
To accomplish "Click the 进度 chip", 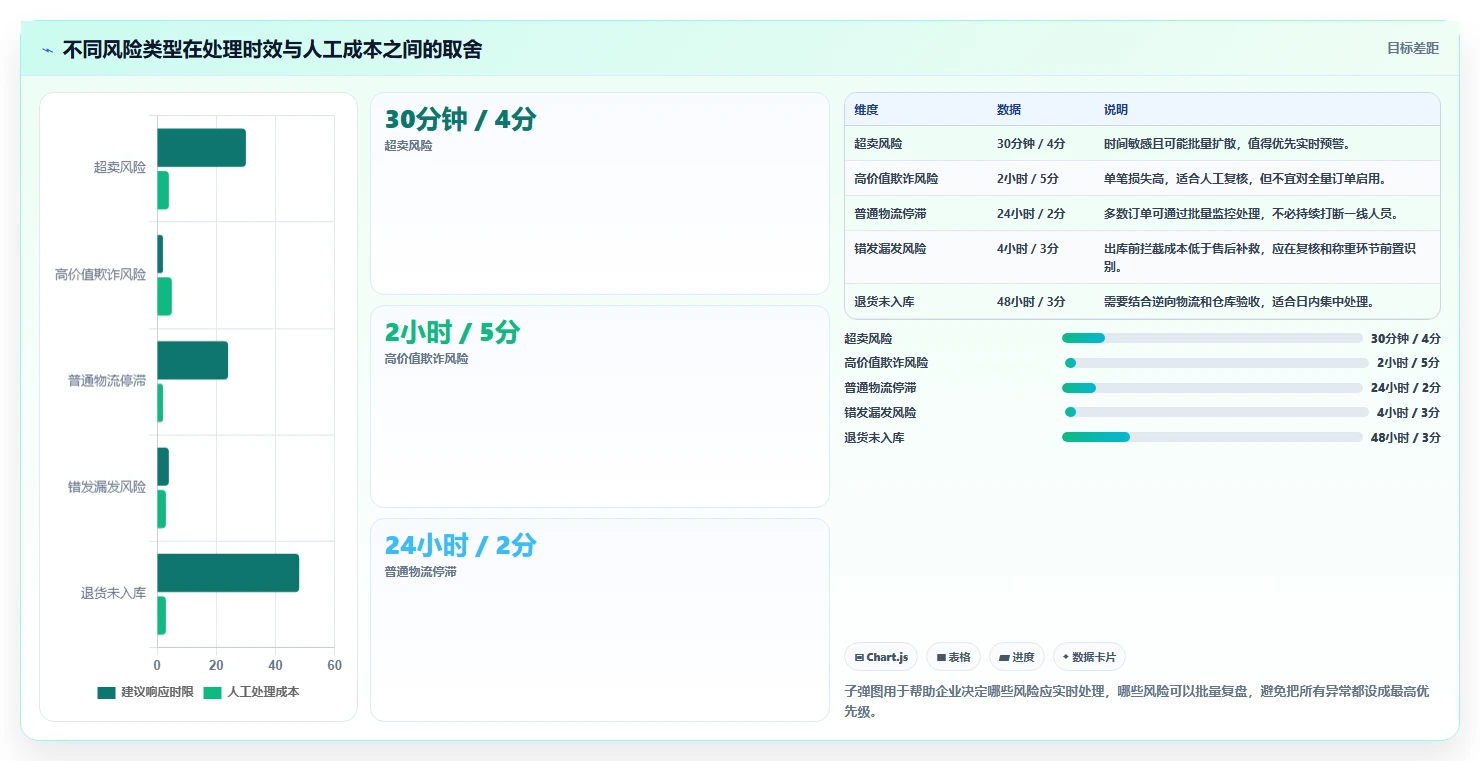I will [x=1016, y=657].
